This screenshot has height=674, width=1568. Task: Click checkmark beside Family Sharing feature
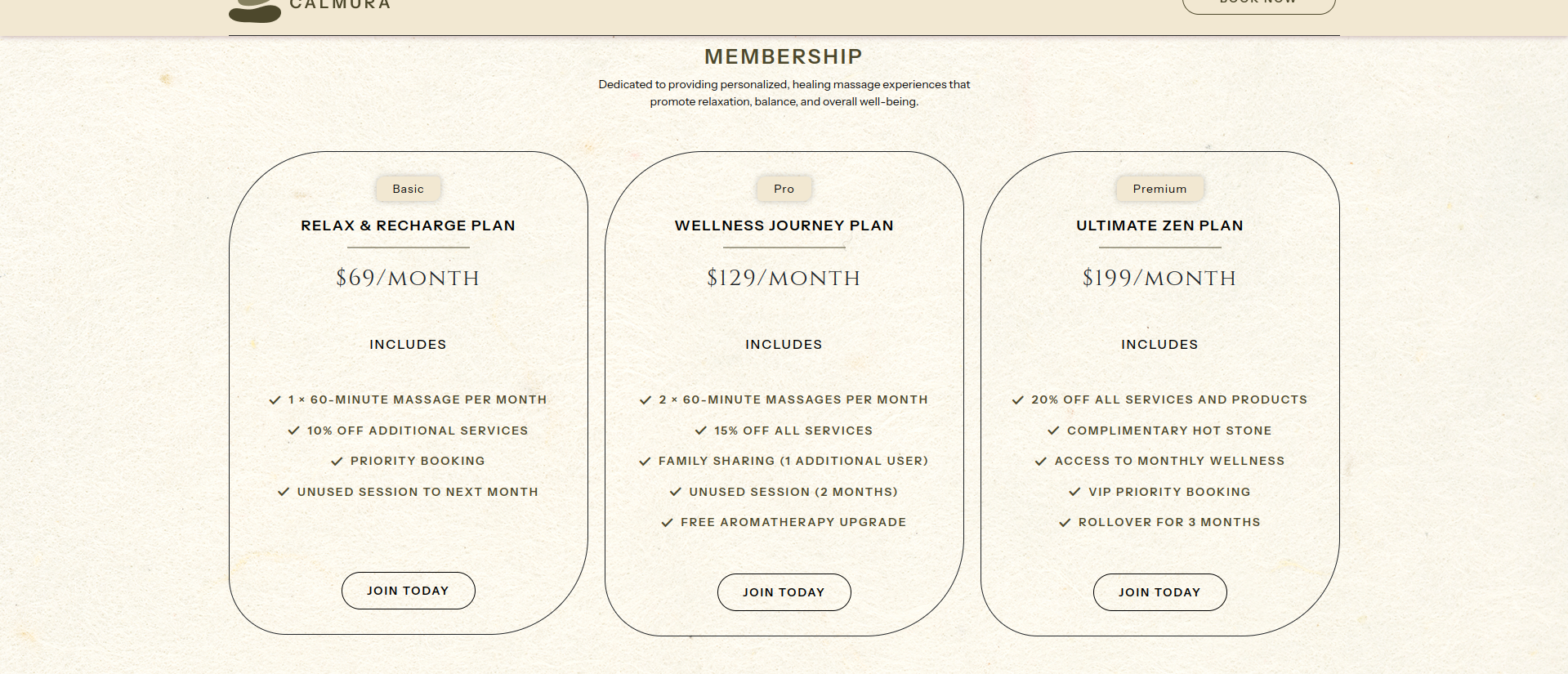click(x=646, y=462)
